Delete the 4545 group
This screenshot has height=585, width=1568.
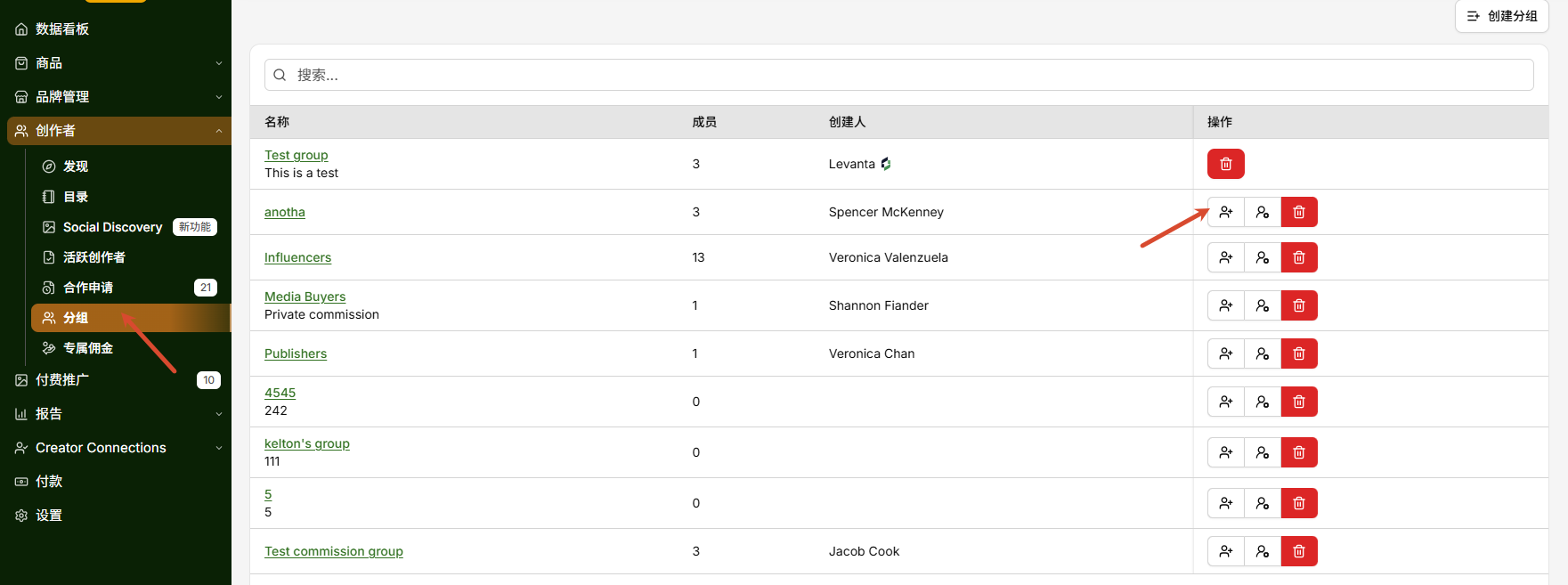click(x=1299, y=402)
